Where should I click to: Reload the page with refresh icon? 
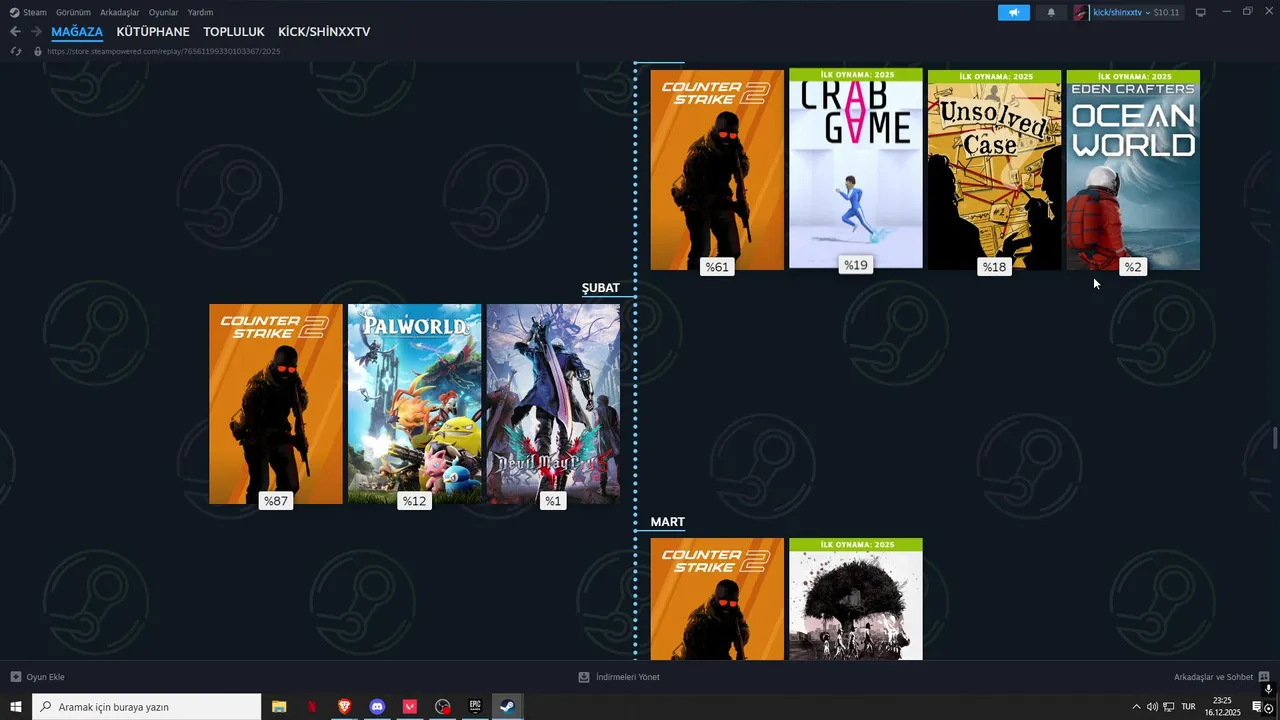tap(16, 51)
